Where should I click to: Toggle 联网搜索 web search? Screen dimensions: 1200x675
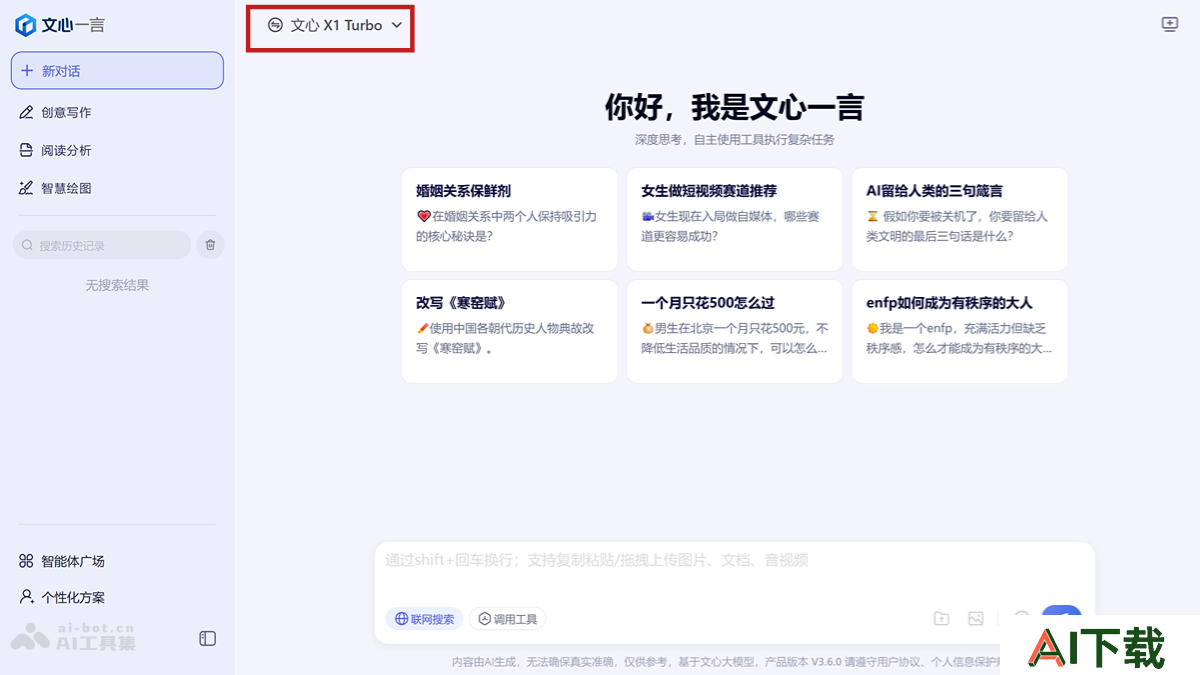425,619
